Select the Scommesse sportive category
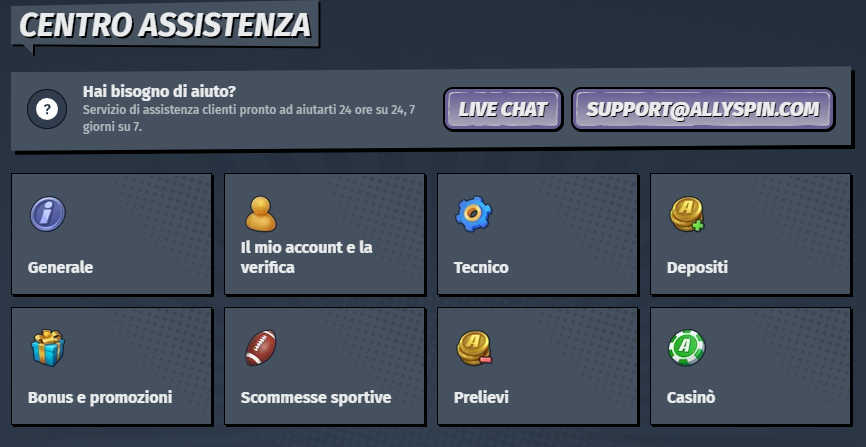Screen dimensions: 866x447 pyautogui.click(x=316, y=397)
